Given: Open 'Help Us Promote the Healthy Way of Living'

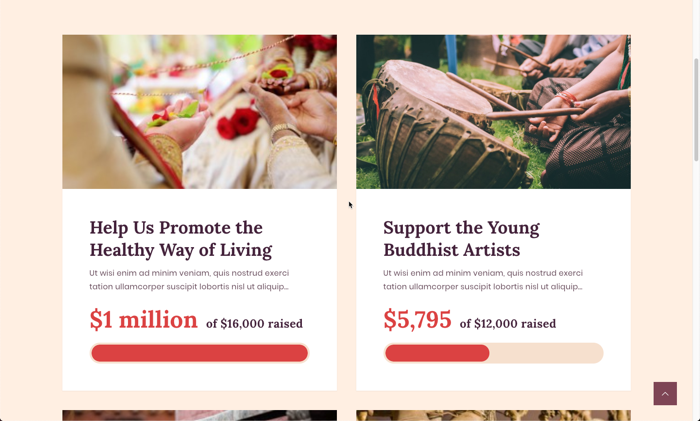Looking at the screenshot, I should coord(180,238).
